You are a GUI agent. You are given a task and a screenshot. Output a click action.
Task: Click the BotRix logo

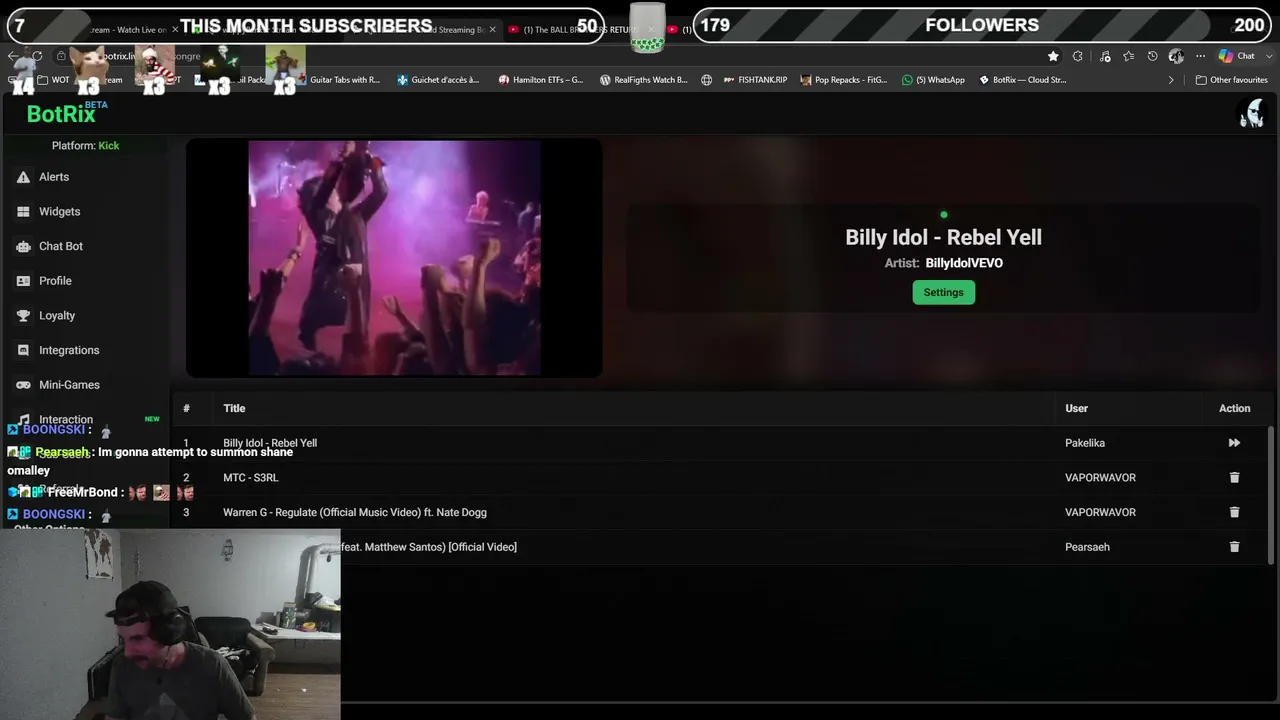pyautogui.click(x=61, y=114)
